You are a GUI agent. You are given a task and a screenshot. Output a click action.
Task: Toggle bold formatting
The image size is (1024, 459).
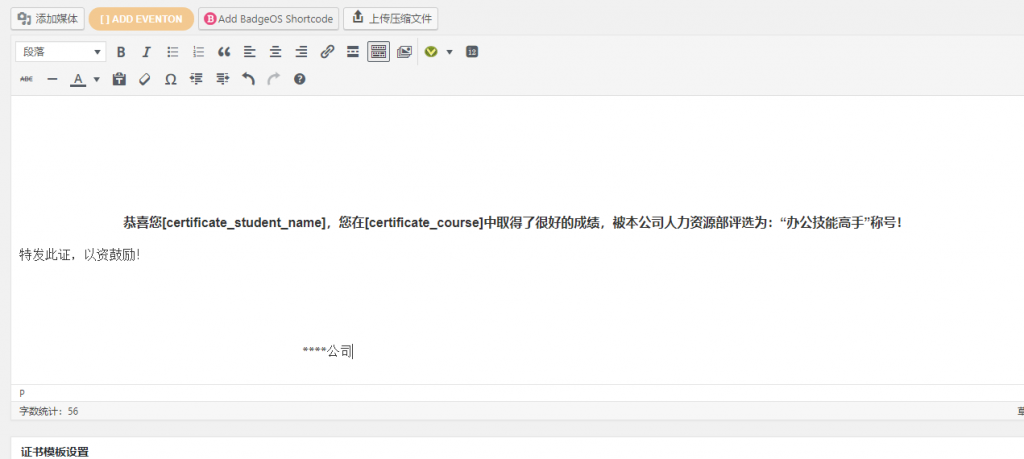click(x=121, y=52)
